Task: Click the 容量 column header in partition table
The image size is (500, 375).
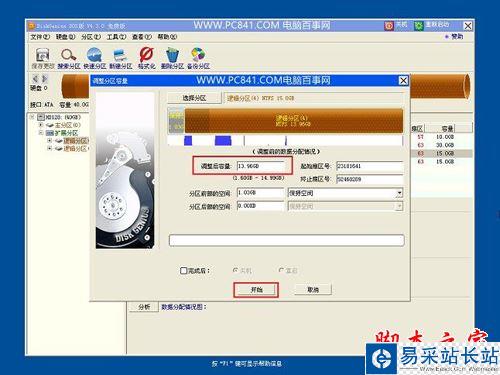Action: [447, 128]
